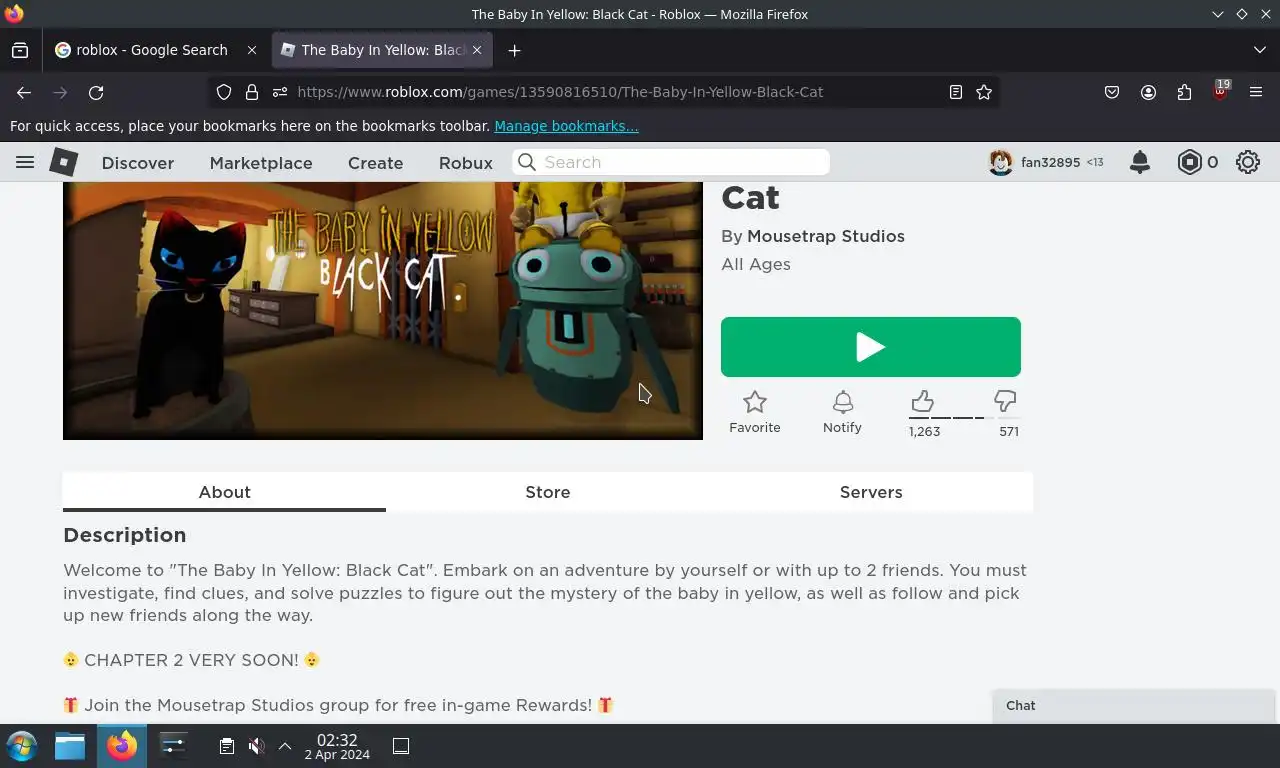Like the game with thumbs up

click(x=922, y=402)
